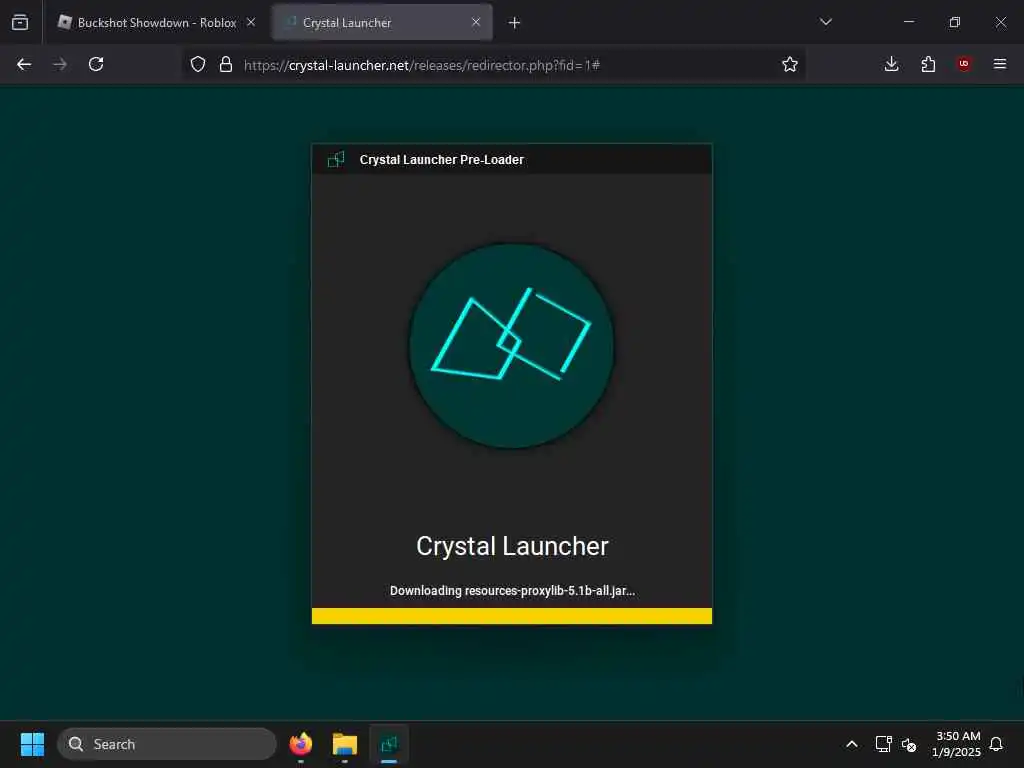Go forward one page

pyautogui.click(x=60, y=64)
